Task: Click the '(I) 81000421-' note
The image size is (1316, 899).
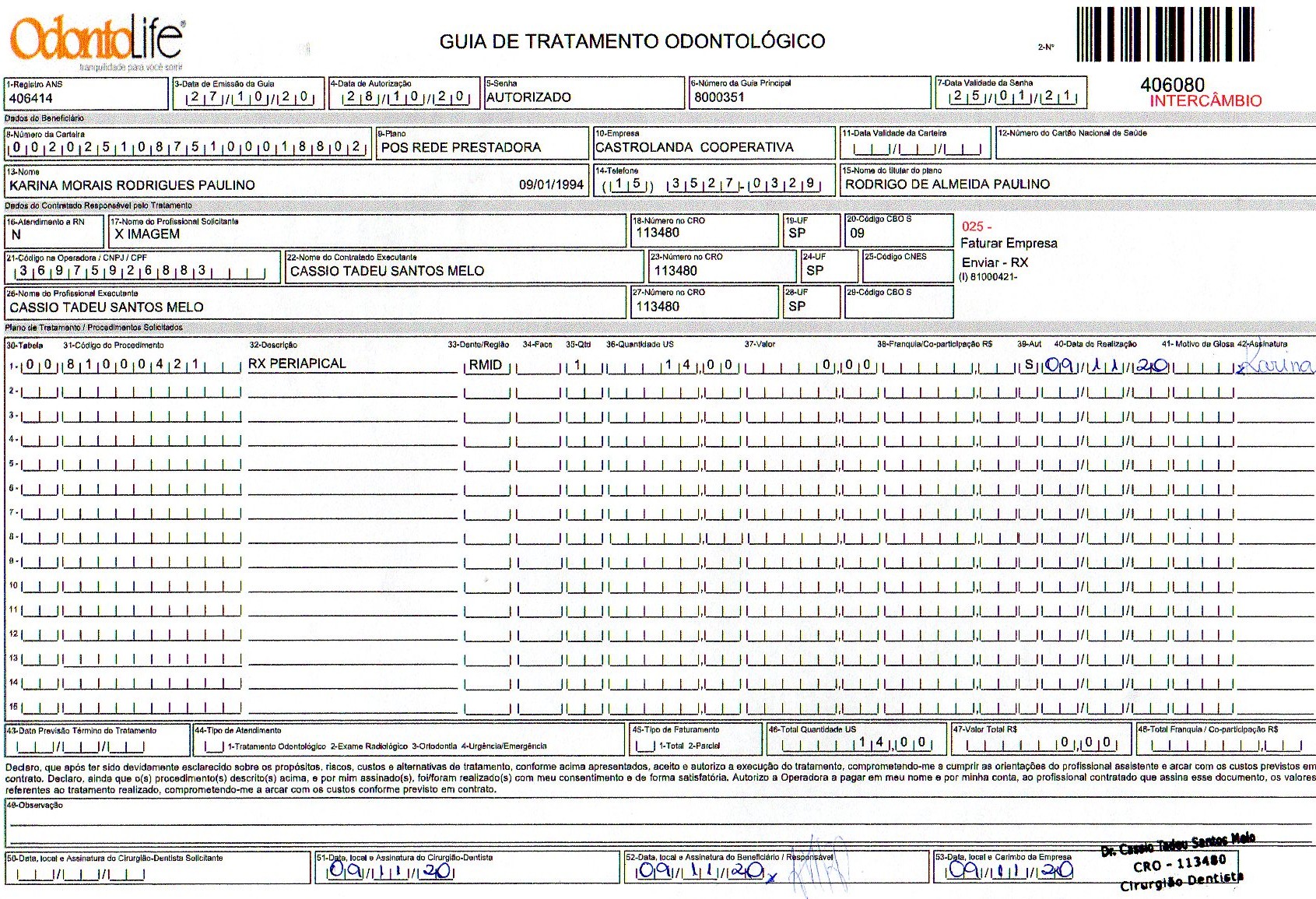Action: (x=988, y=277)
